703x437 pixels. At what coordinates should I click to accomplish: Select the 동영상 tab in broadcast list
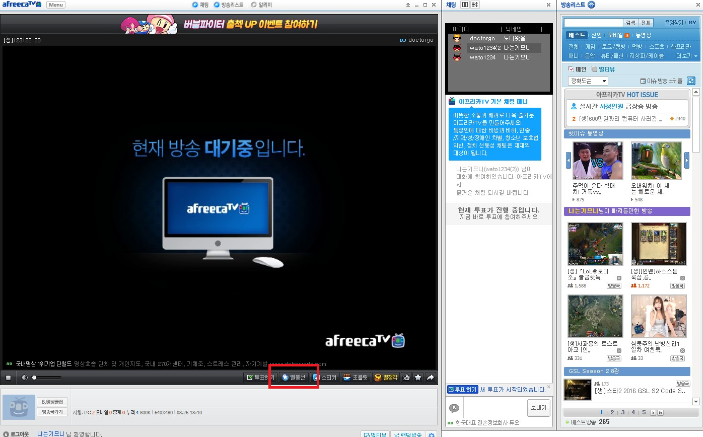coord(643,35)
